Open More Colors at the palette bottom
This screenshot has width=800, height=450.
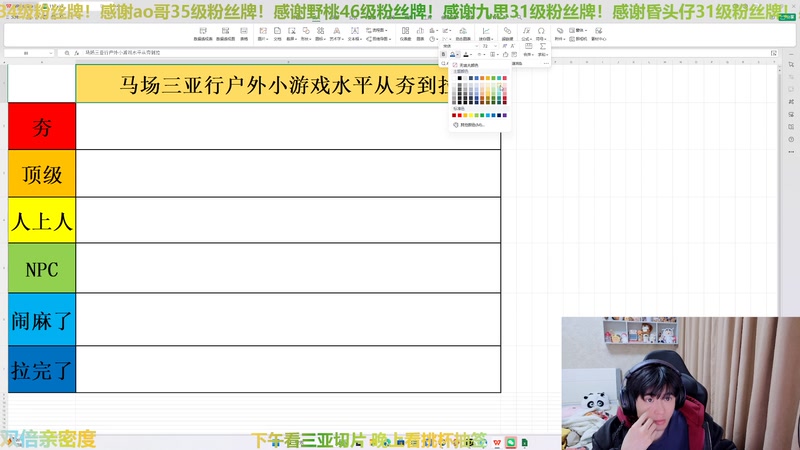[468, 124]
